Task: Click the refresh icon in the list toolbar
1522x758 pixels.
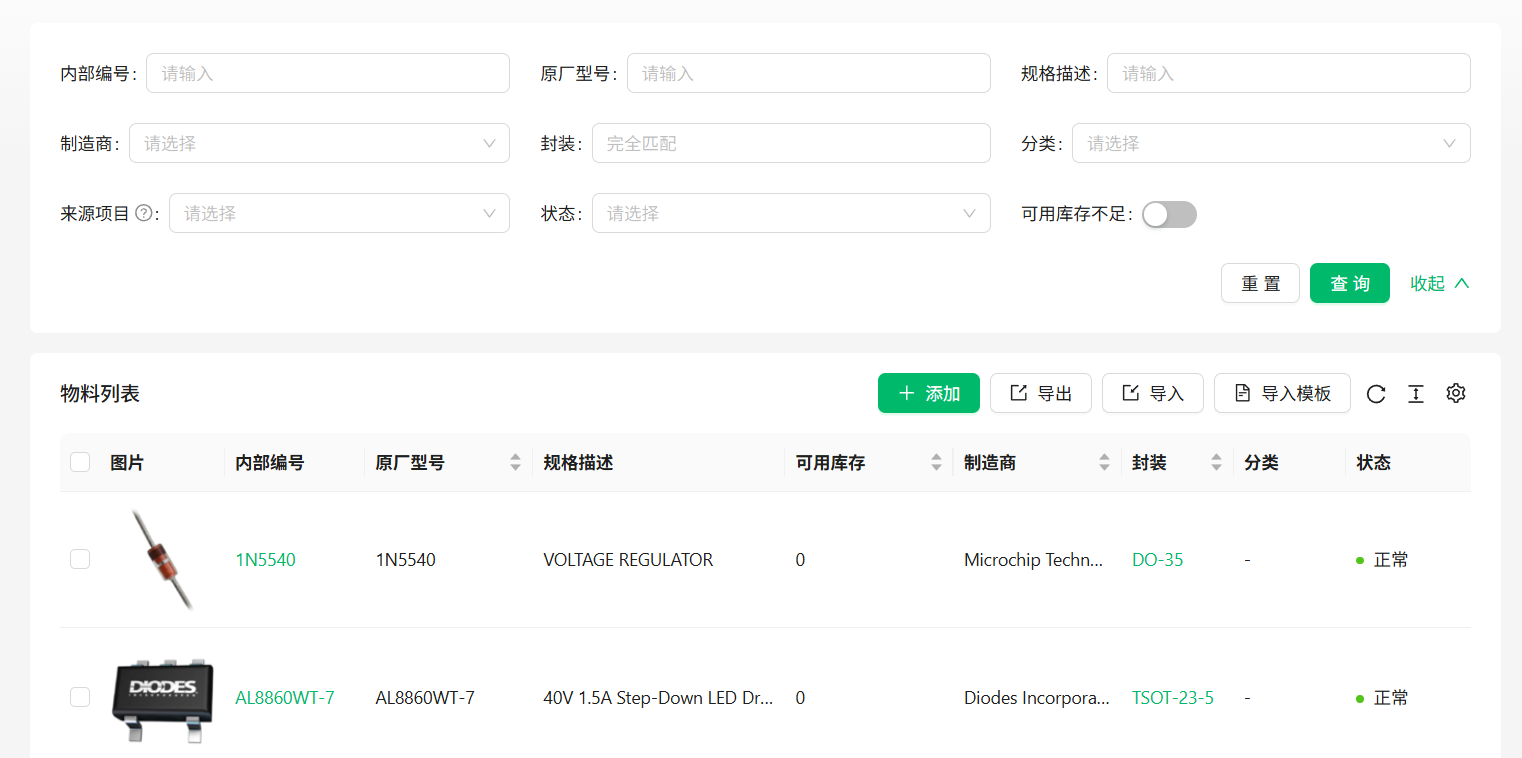Action: [1376, 394]
